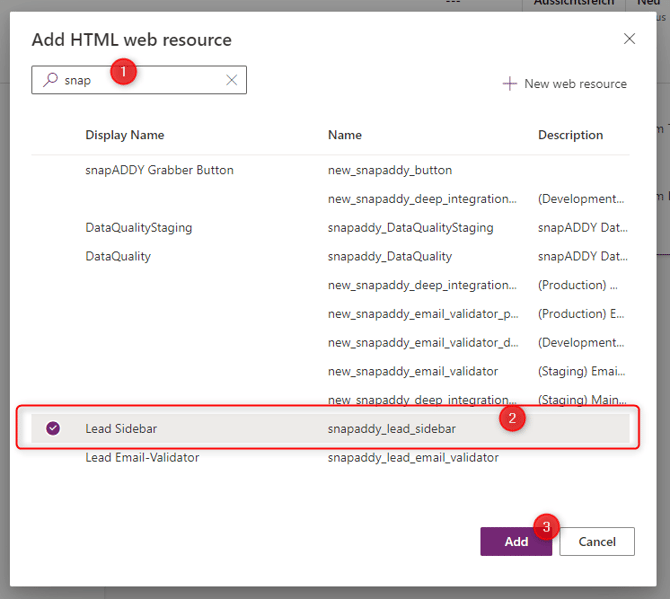Select the Lead Email-Validator row
The width and height of the screenshot is (670, 599).
pyautogui.click(x=142, y=457)
